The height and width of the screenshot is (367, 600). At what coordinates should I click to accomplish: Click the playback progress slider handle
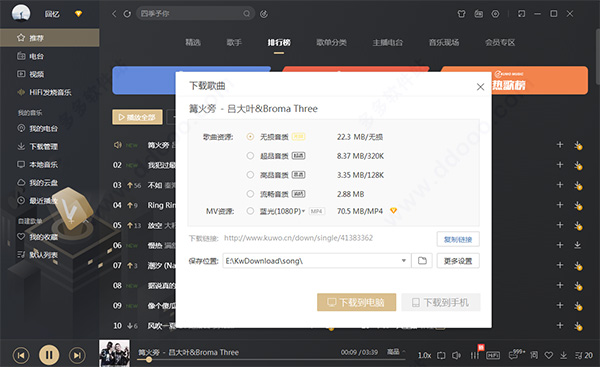click(x=149, y=359)
